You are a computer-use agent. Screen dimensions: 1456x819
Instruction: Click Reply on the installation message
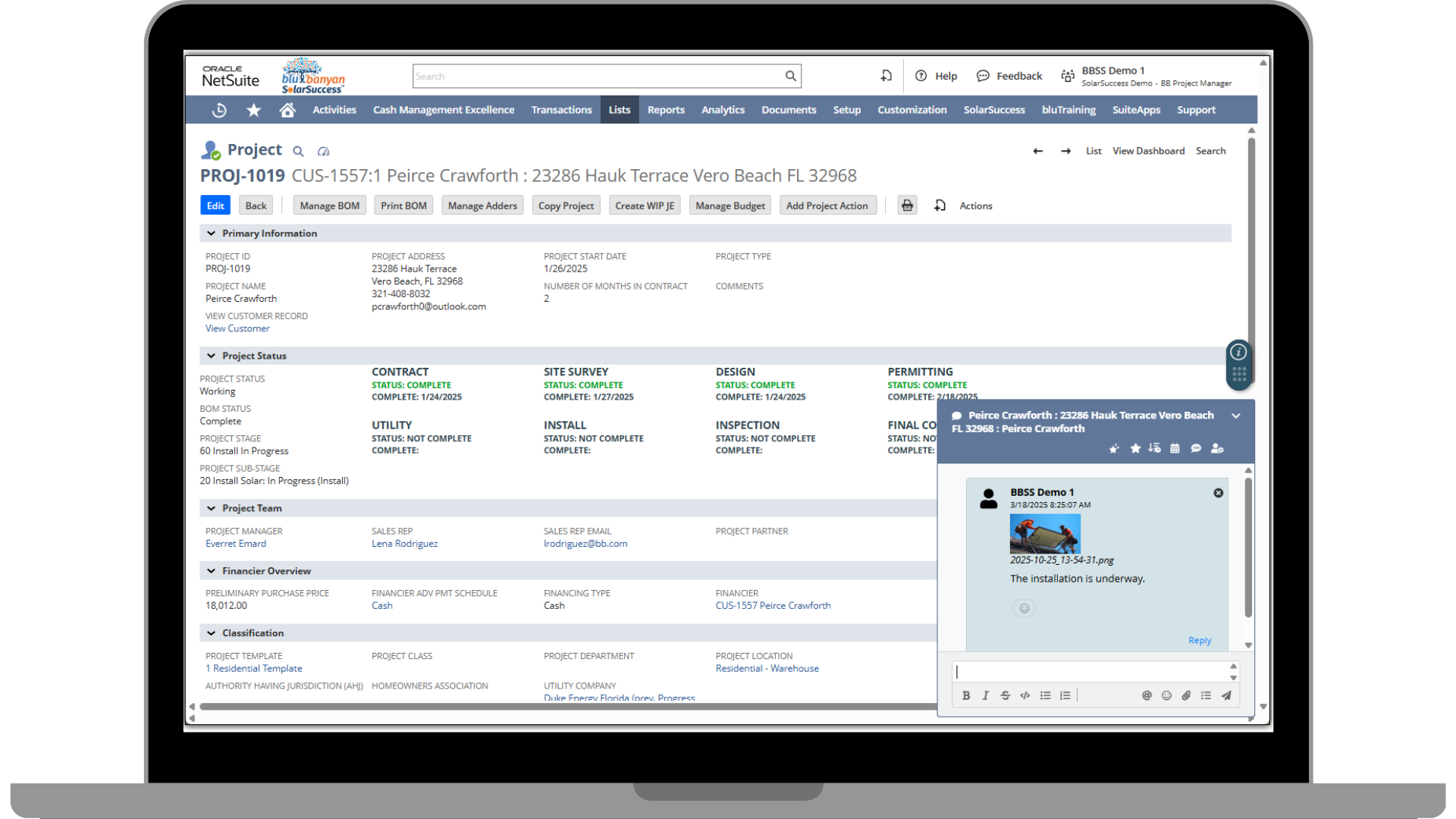[x=1200, y=641]
